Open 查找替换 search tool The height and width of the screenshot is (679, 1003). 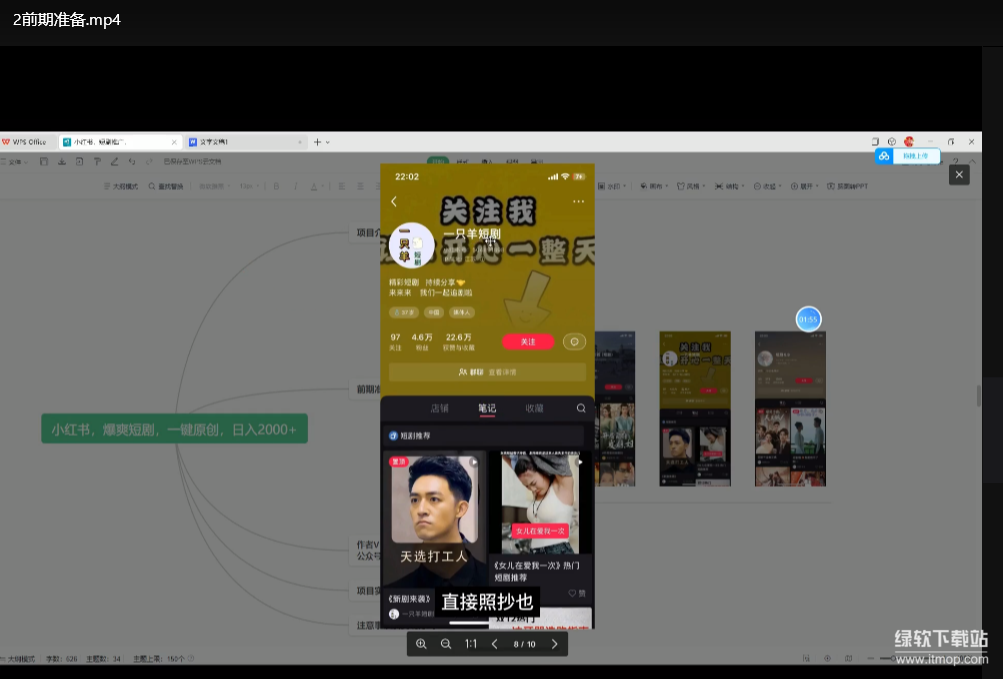(x=166, y=186)
